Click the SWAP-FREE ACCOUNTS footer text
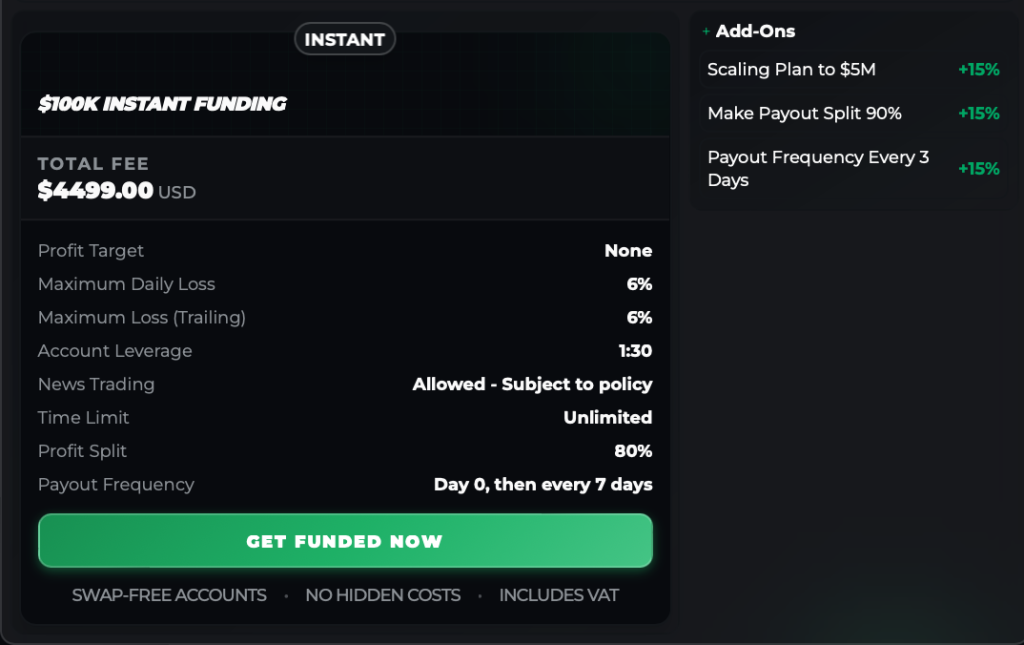 click(x=169, y=595)
